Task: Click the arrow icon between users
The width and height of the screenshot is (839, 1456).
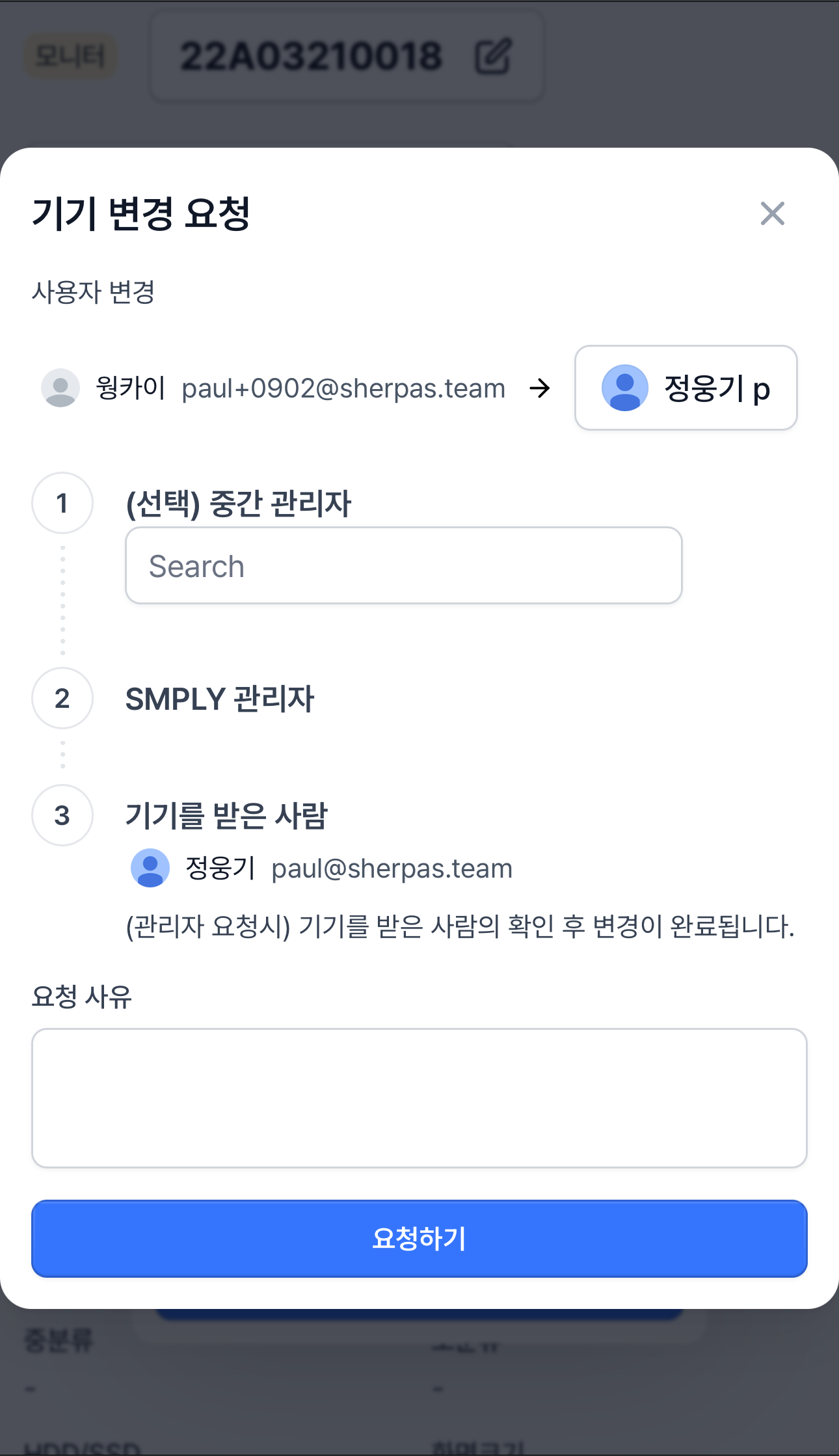Action: (x=539, y=388)
